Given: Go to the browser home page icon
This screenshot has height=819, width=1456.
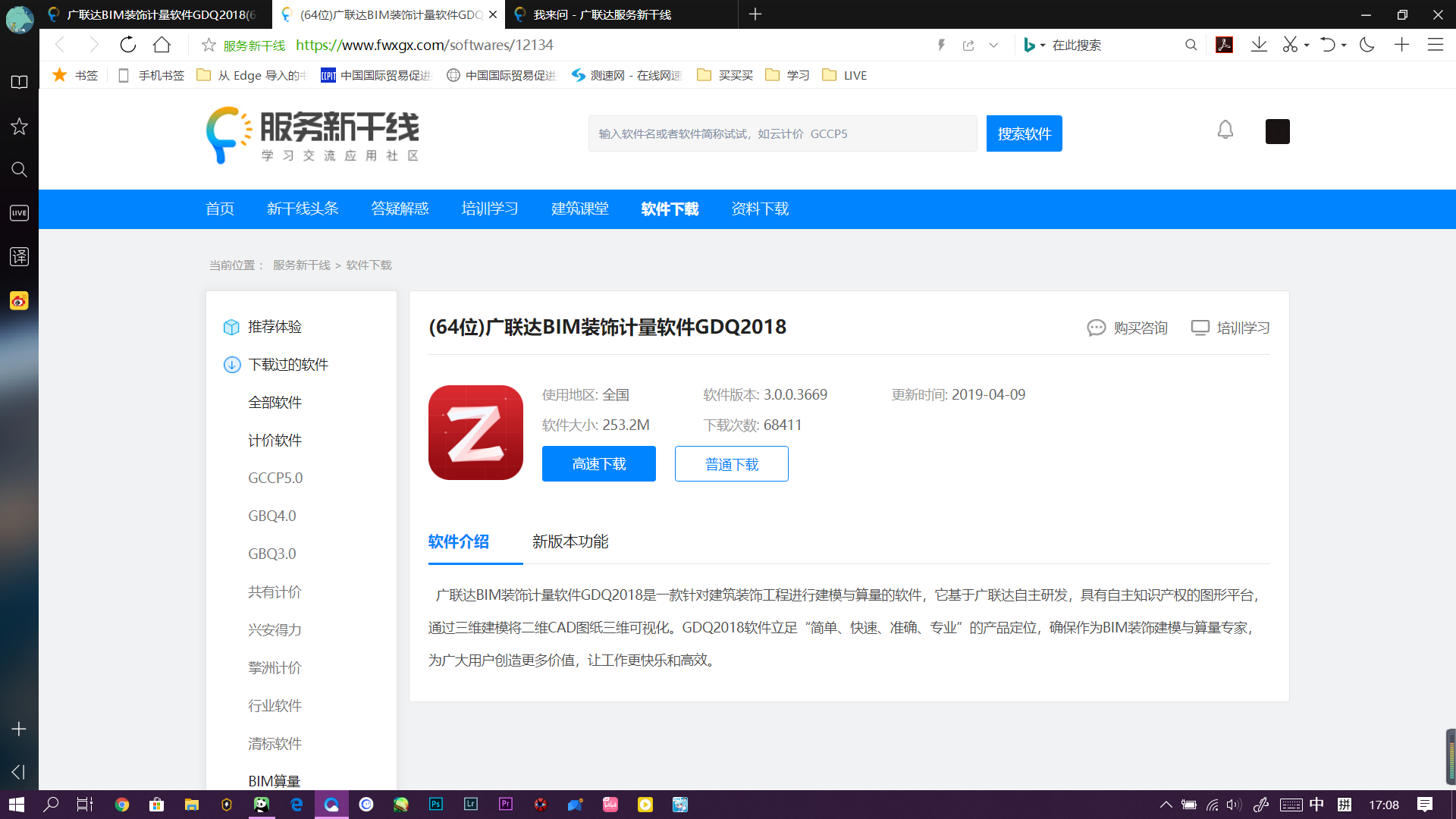Looking at the screenshot, I should [x=162, y=45].
